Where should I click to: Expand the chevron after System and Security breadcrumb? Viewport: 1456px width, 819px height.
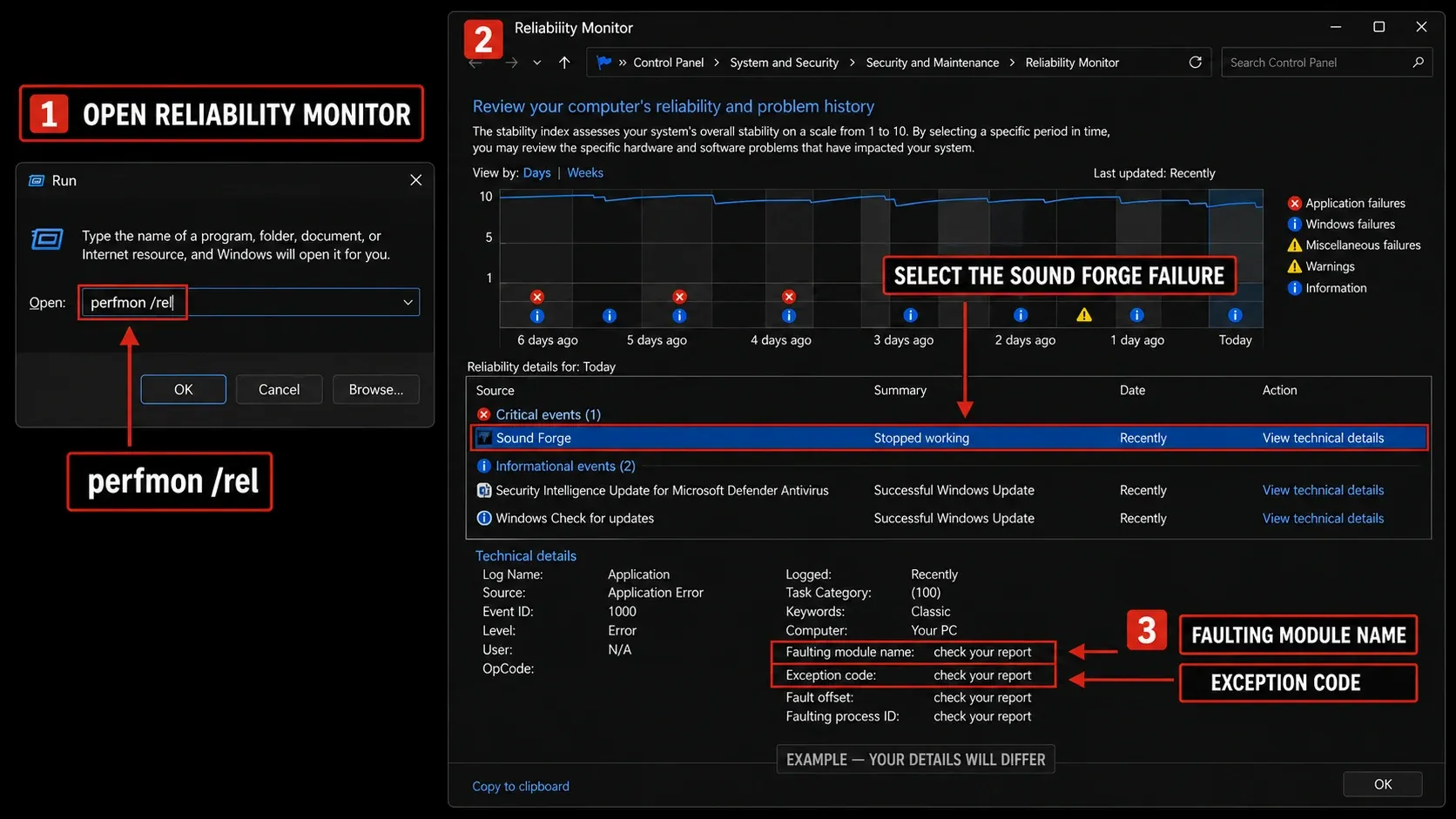[852, 63]
